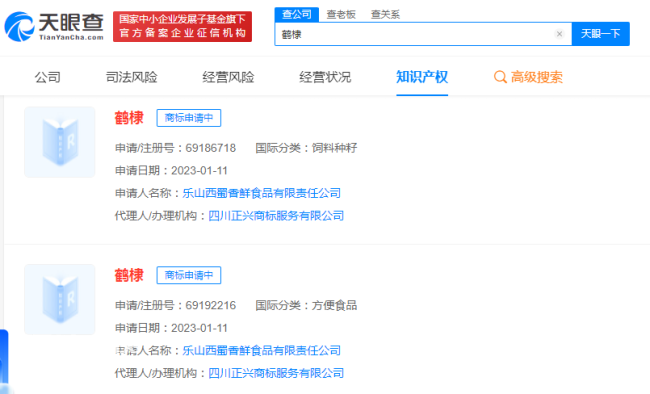Click registration number 69192216 text
Image resolution: width=650 pixels, height=394 pixels.
211,306
